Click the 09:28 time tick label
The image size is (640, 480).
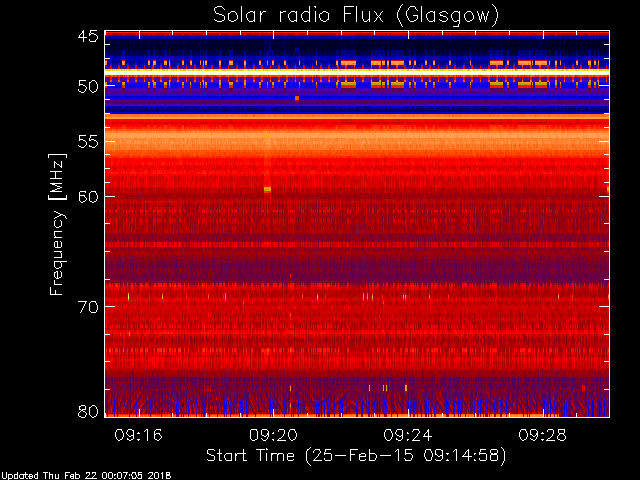(542, 435)
